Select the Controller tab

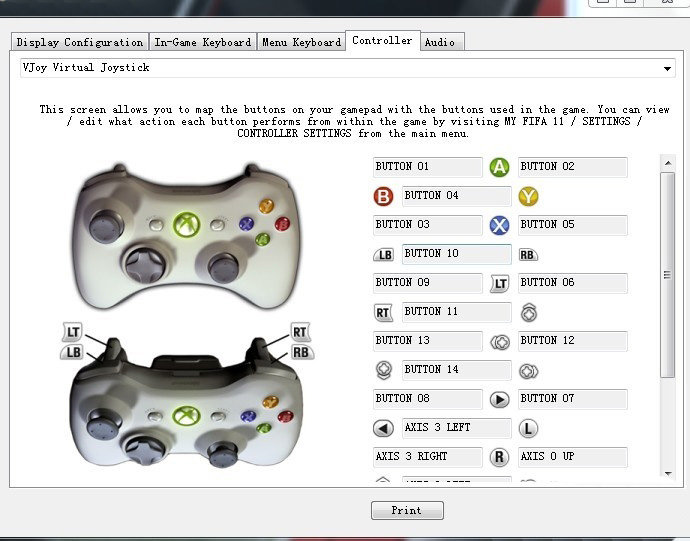(x=383, y=40)
